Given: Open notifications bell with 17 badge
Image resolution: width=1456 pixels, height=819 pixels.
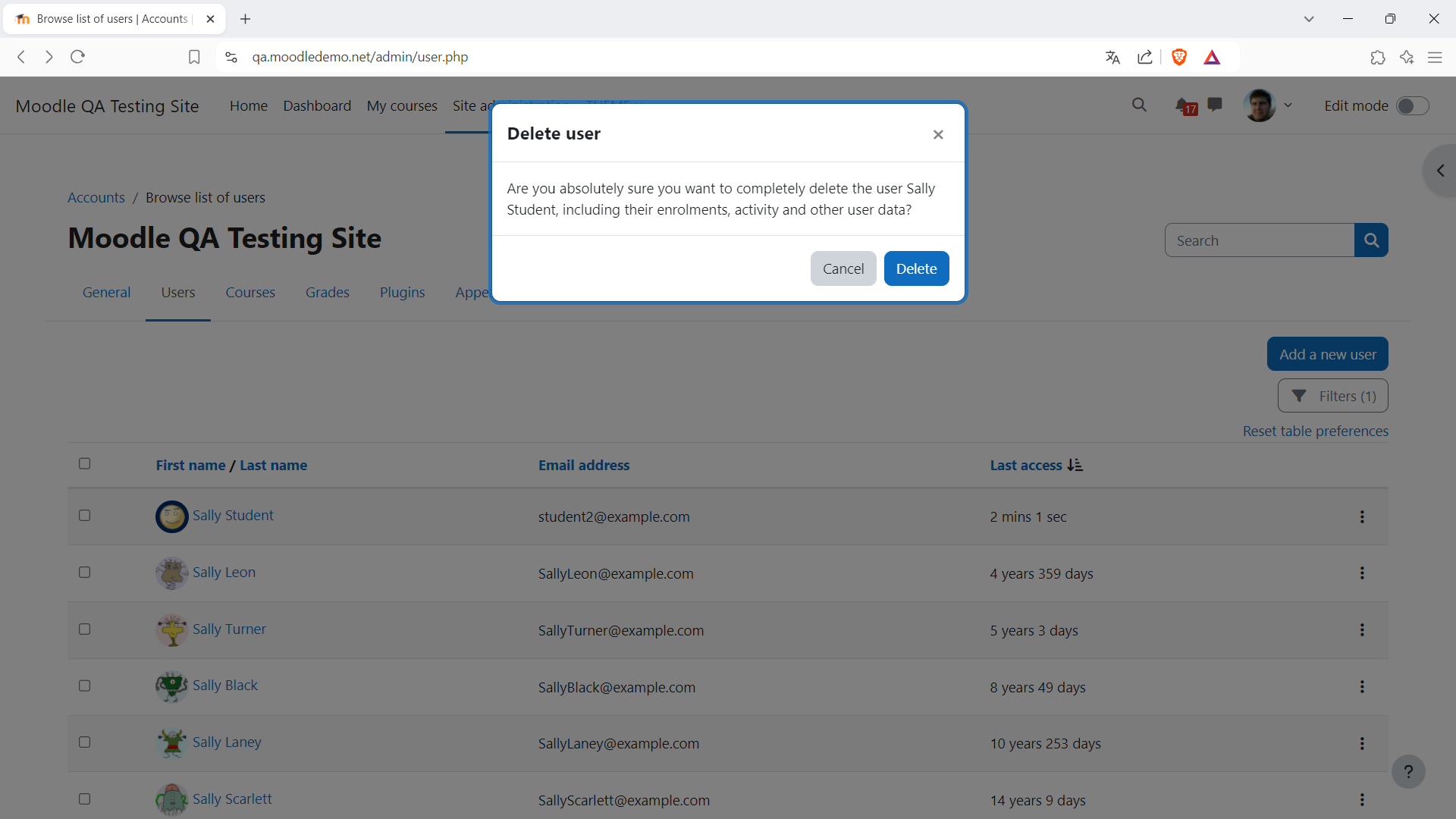Looking at the screenshot, I should pos(1185,106).
